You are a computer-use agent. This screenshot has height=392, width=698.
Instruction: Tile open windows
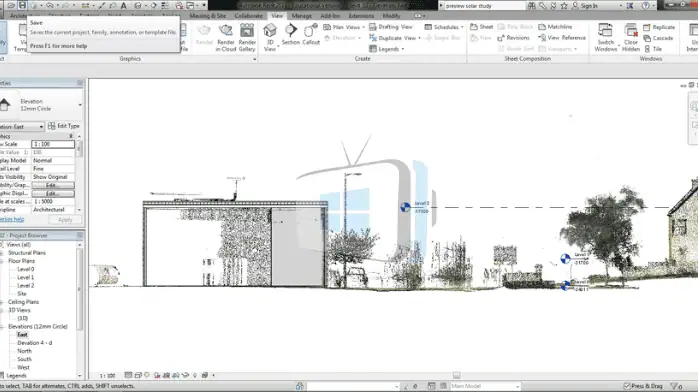(x=653, y=49)
